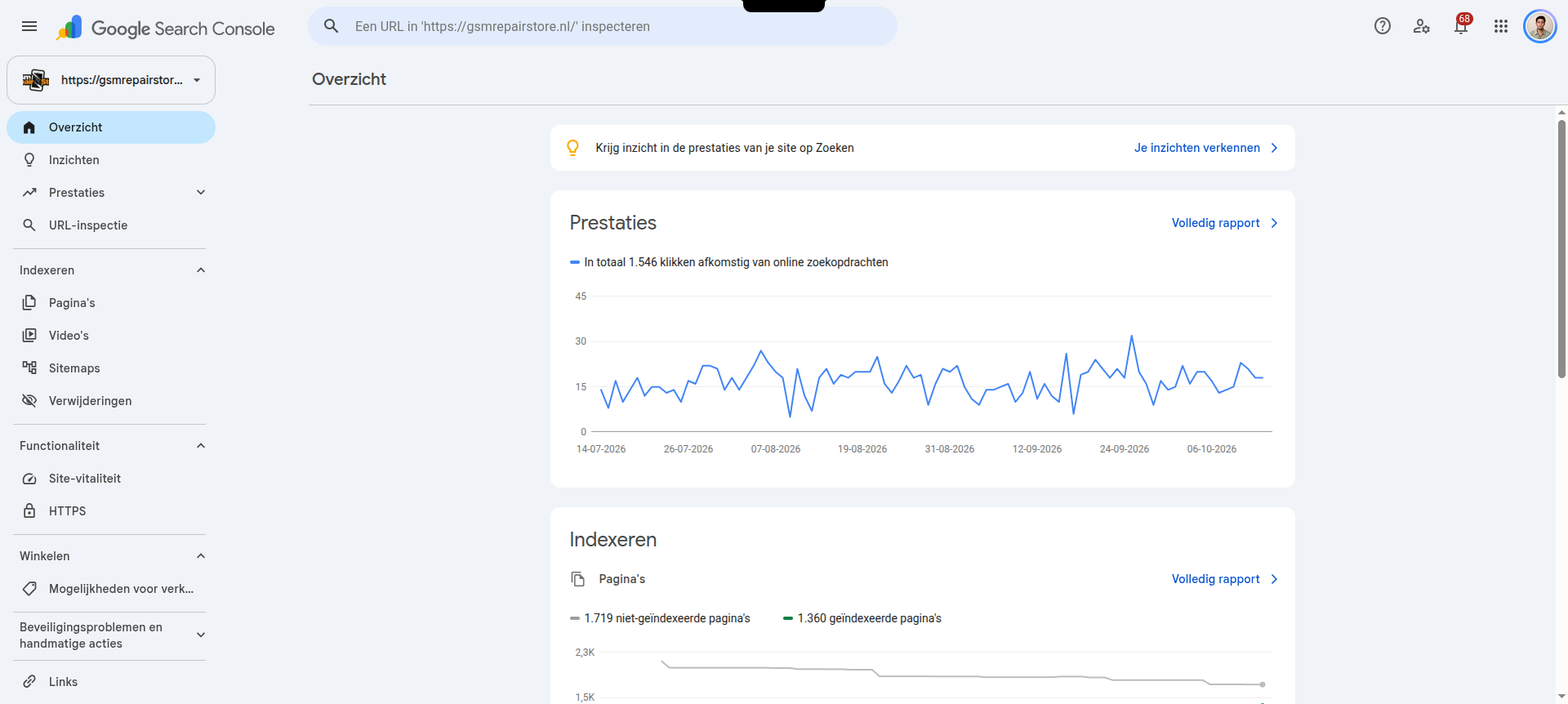1568x704 pixels.
Task: Click the Inzichten lightbulb icon in sidebar
Action: pos(29,160)
